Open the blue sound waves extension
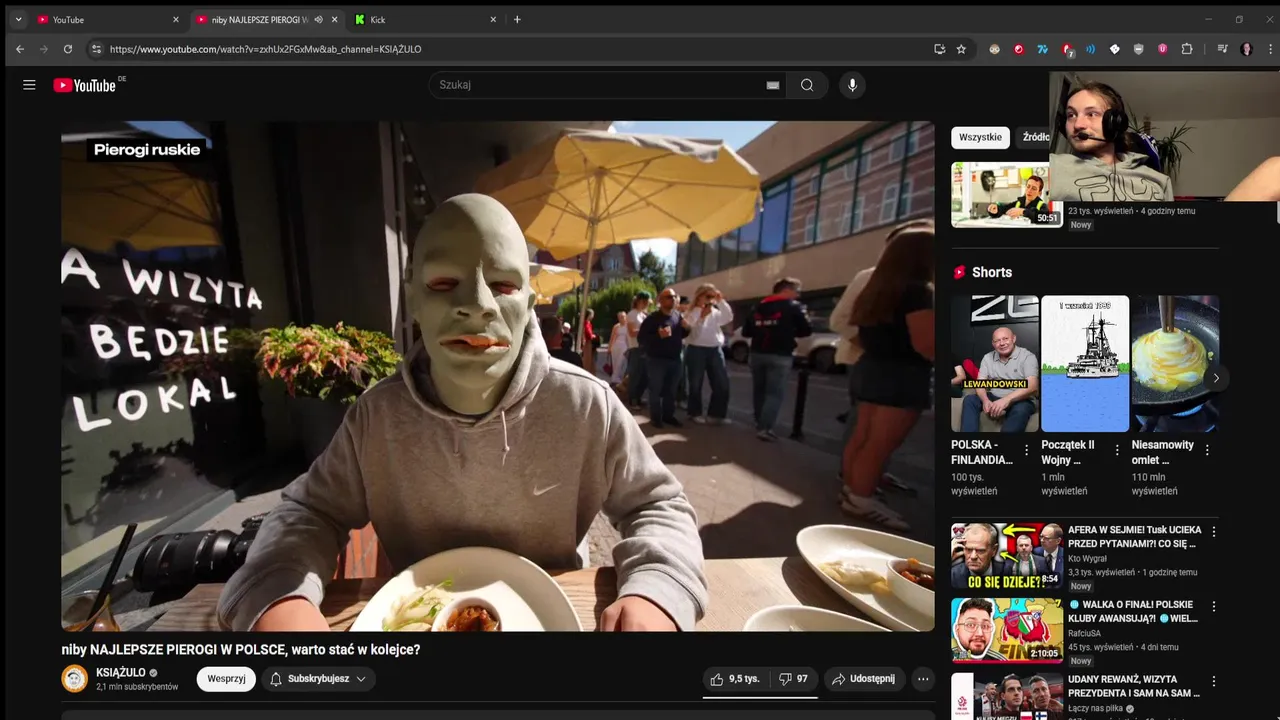Image resolution: width=1280 pixels, height=720 pixels. 1090,49
